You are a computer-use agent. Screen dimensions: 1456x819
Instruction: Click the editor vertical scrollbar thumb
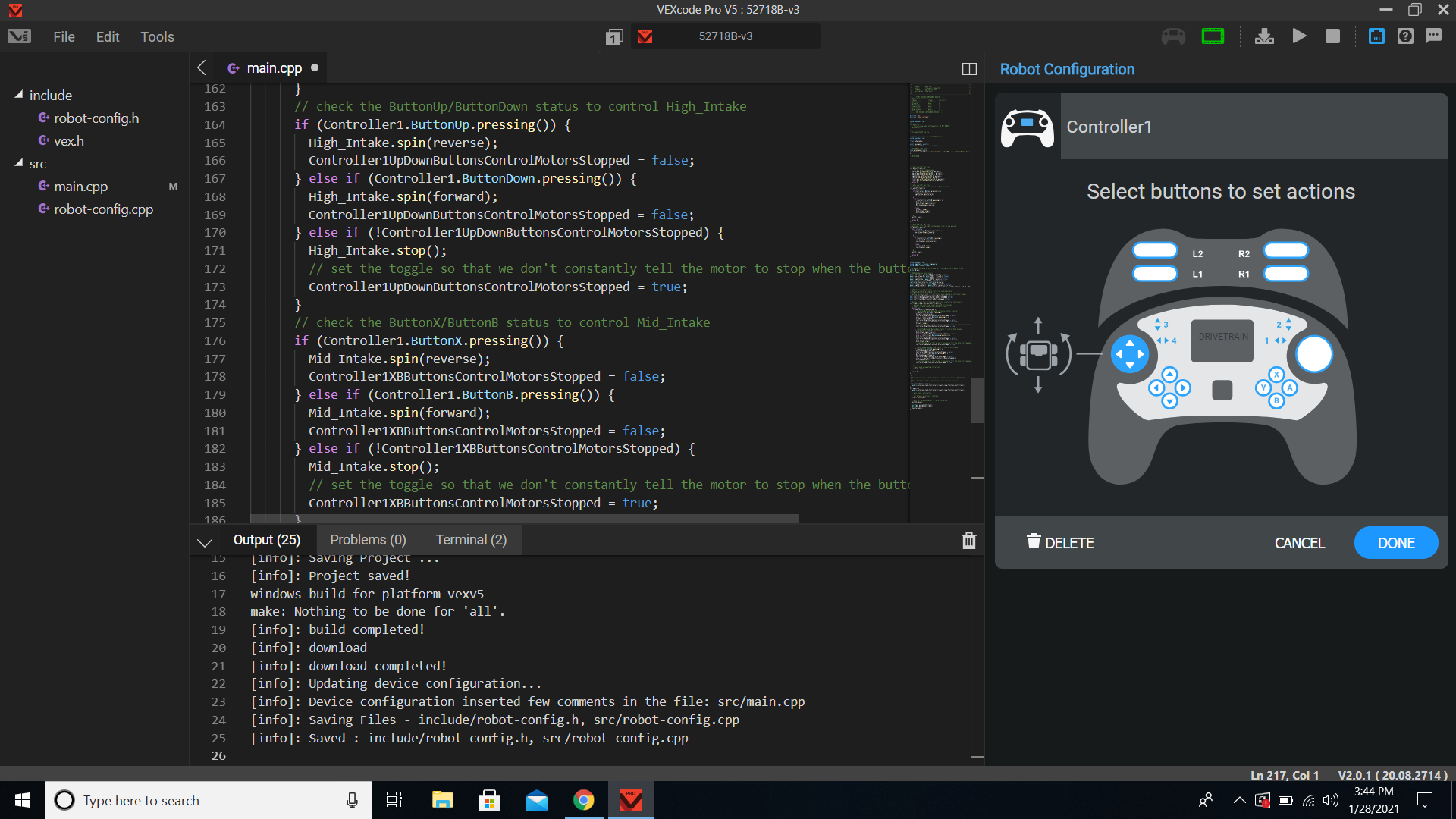point(977,400)
